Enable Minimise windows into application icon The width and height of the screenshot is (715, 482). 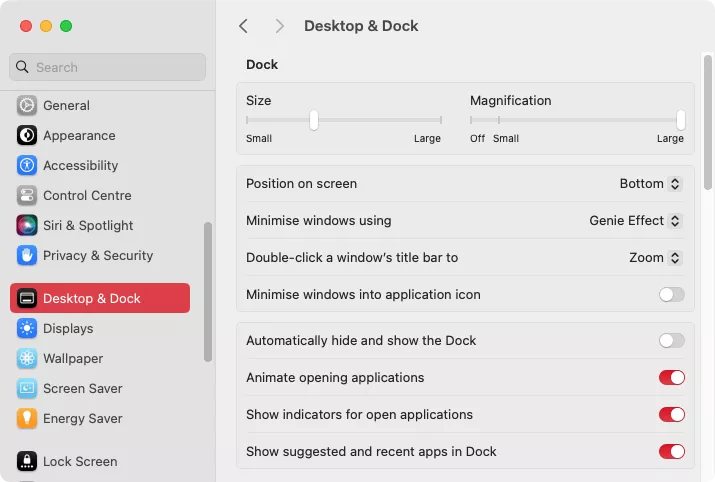671,294
